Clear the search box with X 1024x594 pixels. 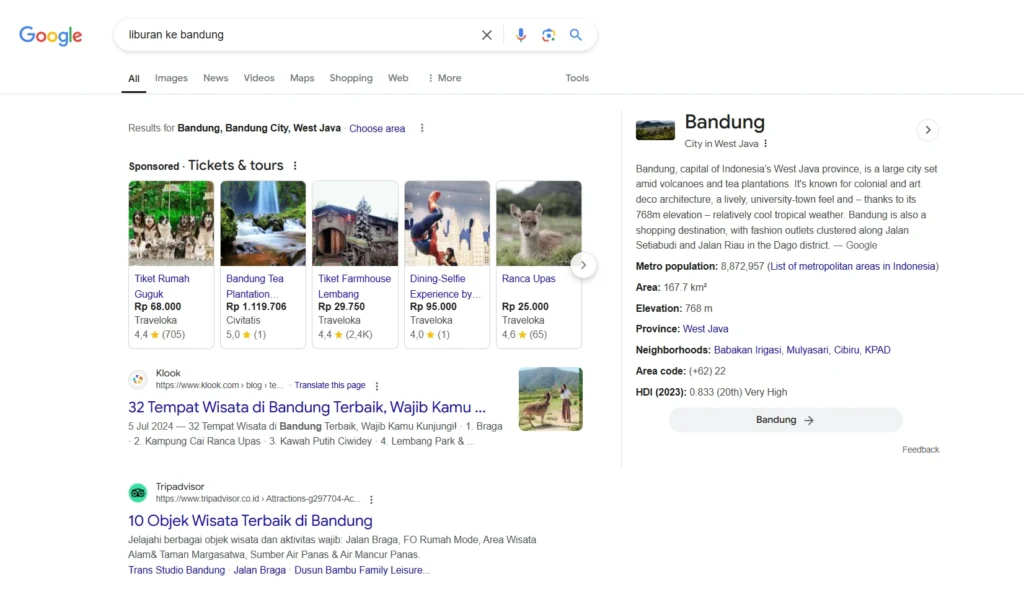click(x=487, y=35)
